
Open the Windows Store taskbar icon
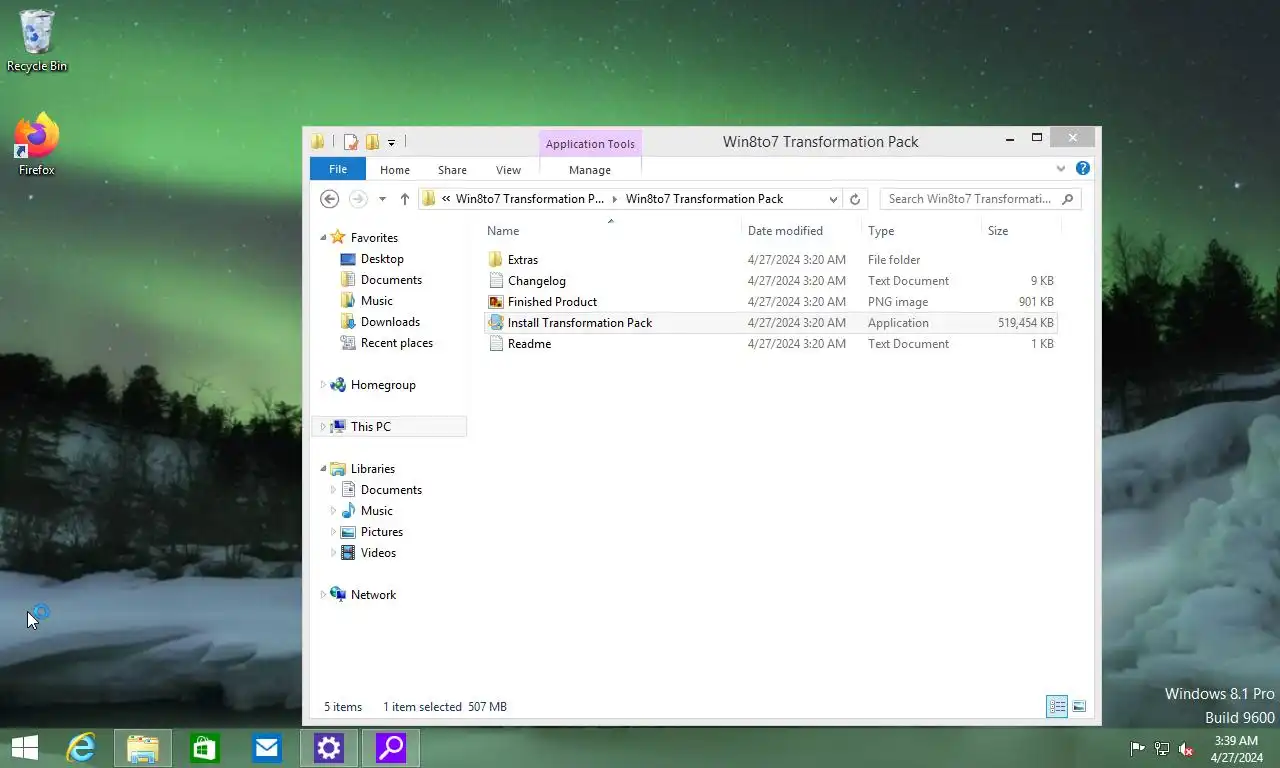tap(205, 748)
